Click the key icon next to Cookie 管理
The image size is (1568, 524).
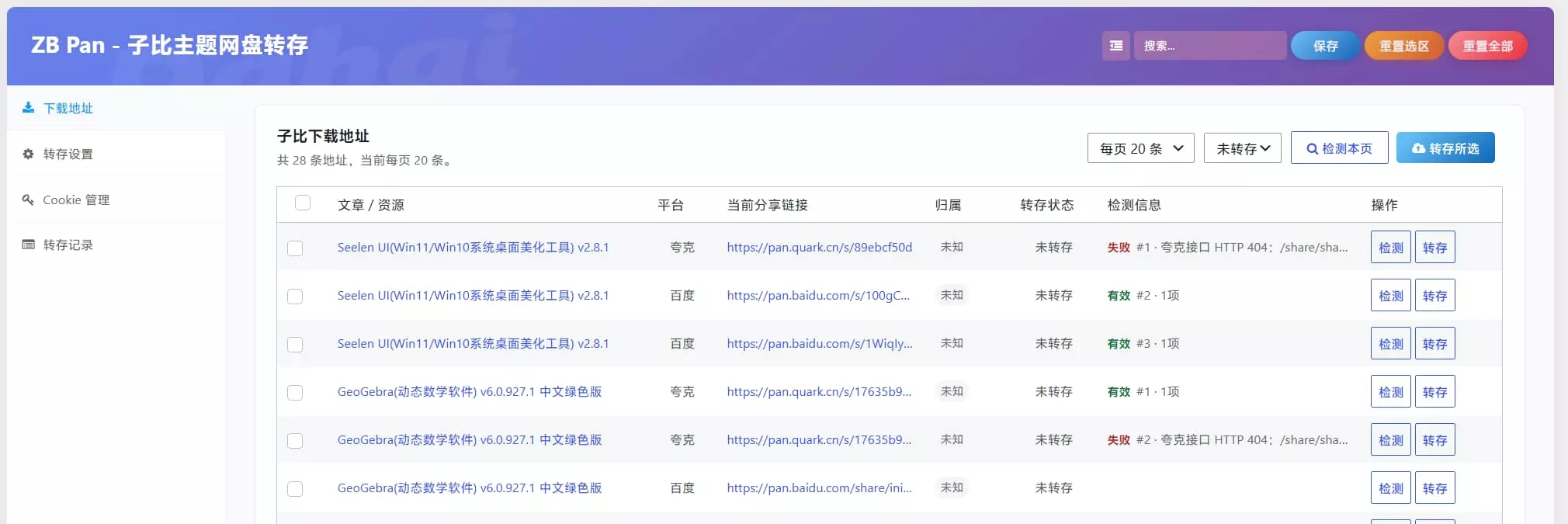pos(29,200)
